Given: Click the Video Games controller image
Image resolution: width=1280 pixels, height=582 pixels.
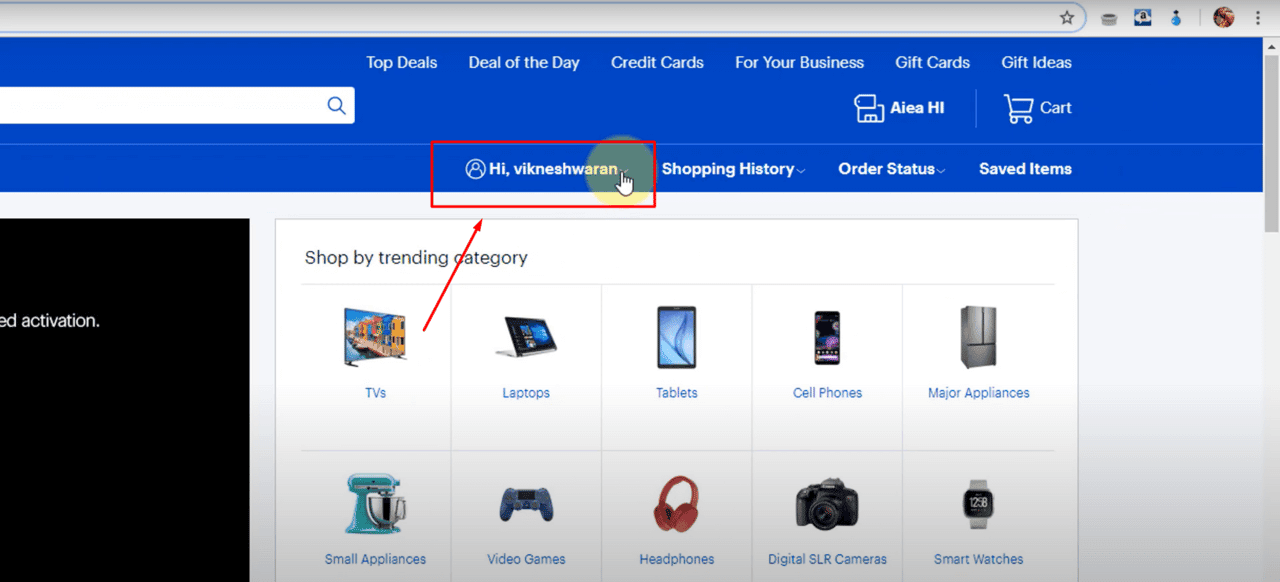Looking at the screenshot, I should coord(526,505).
